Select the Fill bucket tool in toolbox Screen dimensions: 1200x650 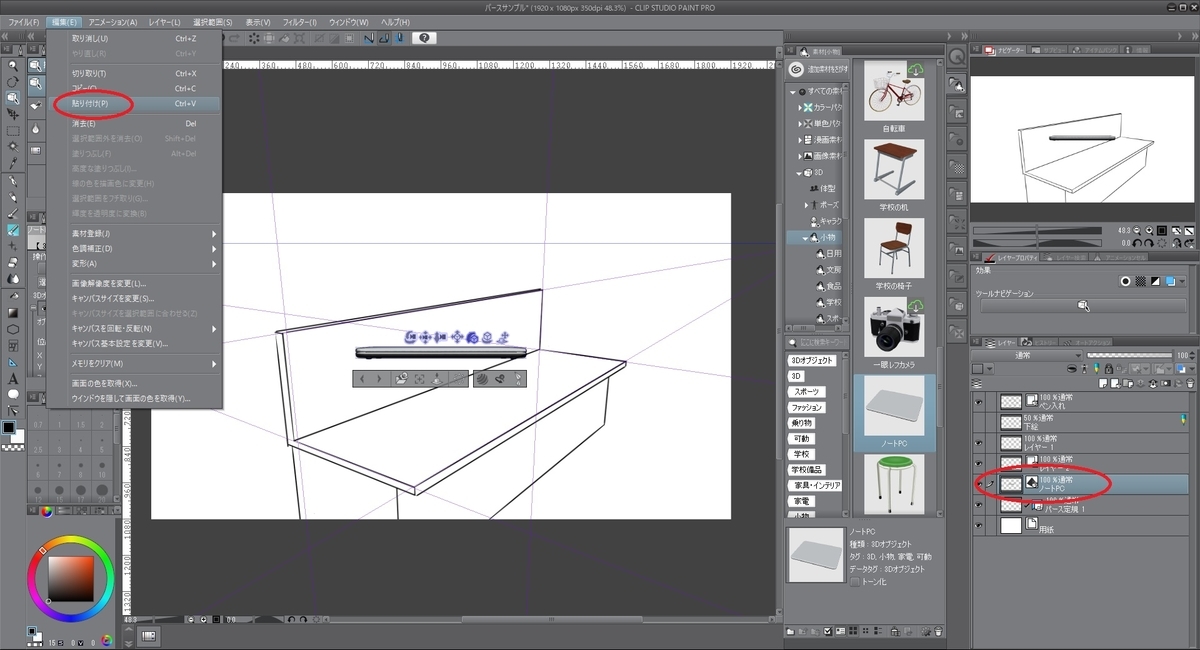(x=13, y=296)
